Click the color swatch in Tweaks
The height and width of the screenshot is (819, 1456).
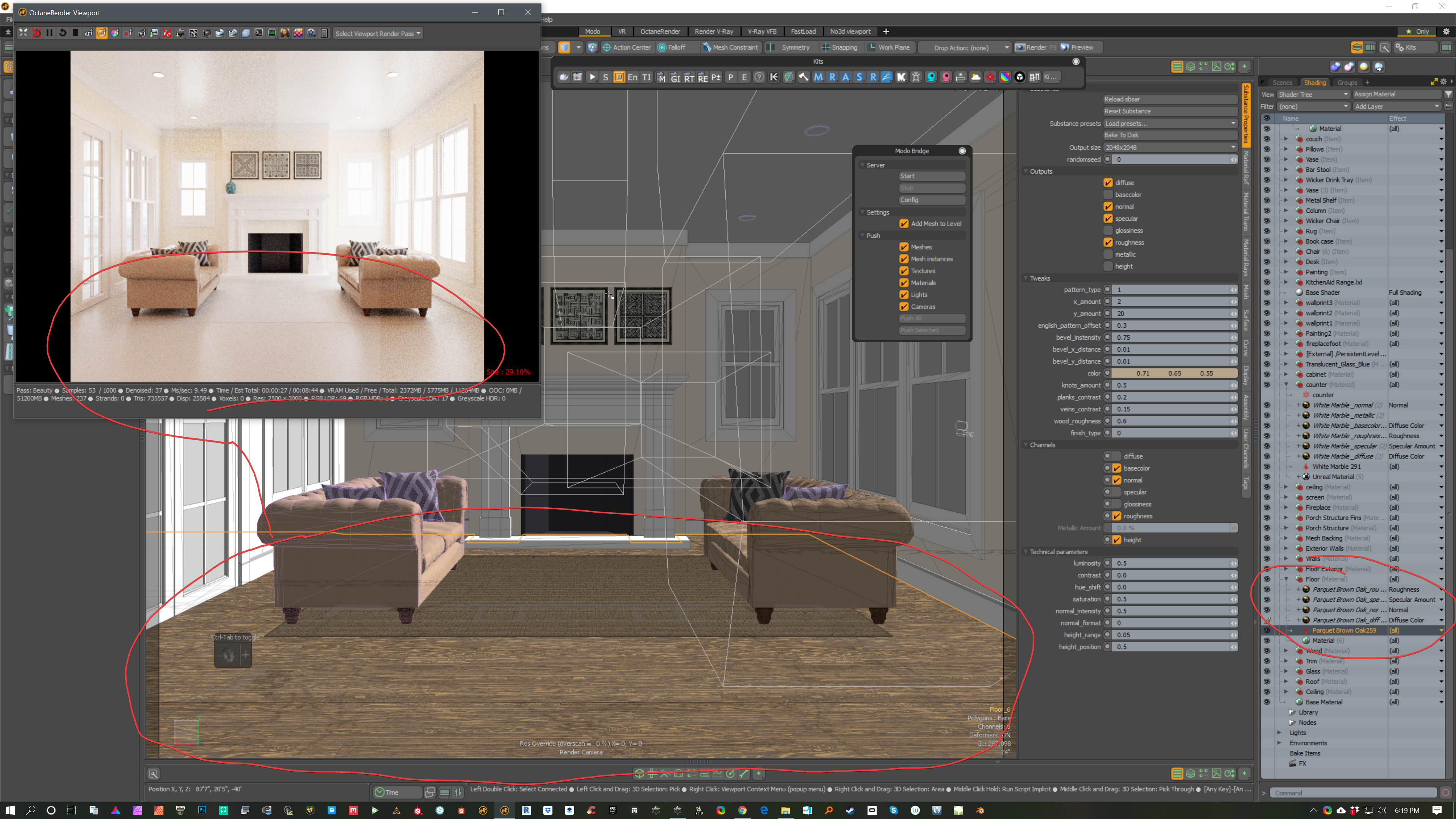point(1174,373)
